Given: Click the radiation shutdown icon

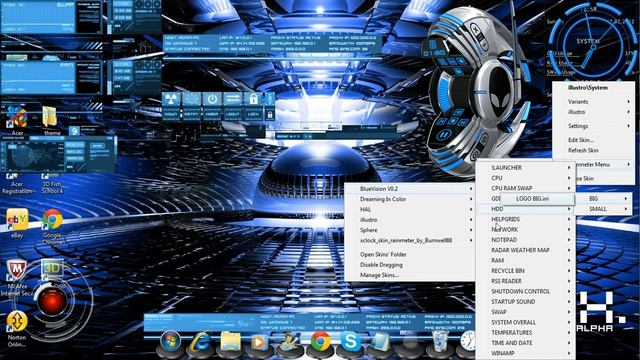Looking at the screenshot, I should coord(171,99).
